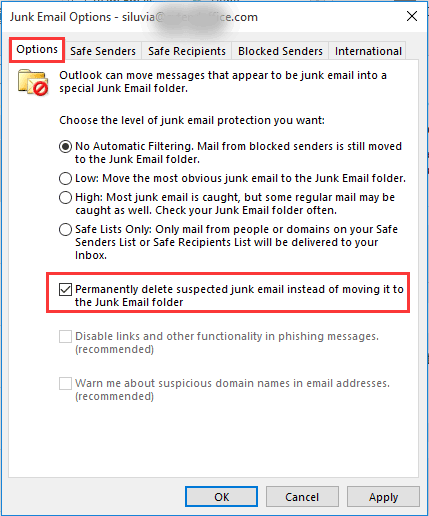Select No Automatic Filtering radio option
The width and height of the screenshot is (429, 516).
pyautogui.click(x=65, y=146)
